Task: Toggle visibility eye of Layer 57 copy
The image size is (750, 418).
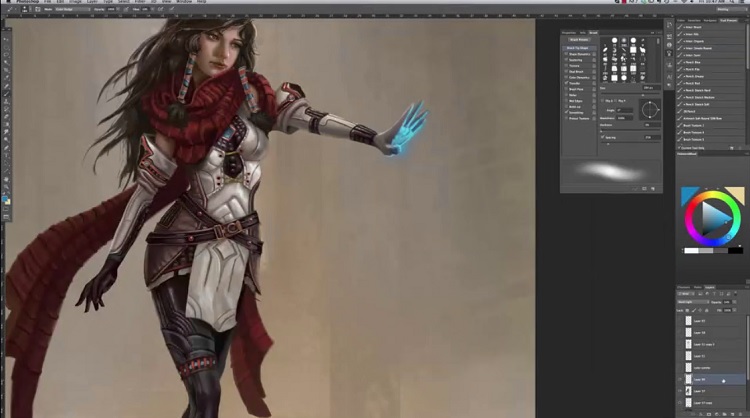Action: pos(680,403)
